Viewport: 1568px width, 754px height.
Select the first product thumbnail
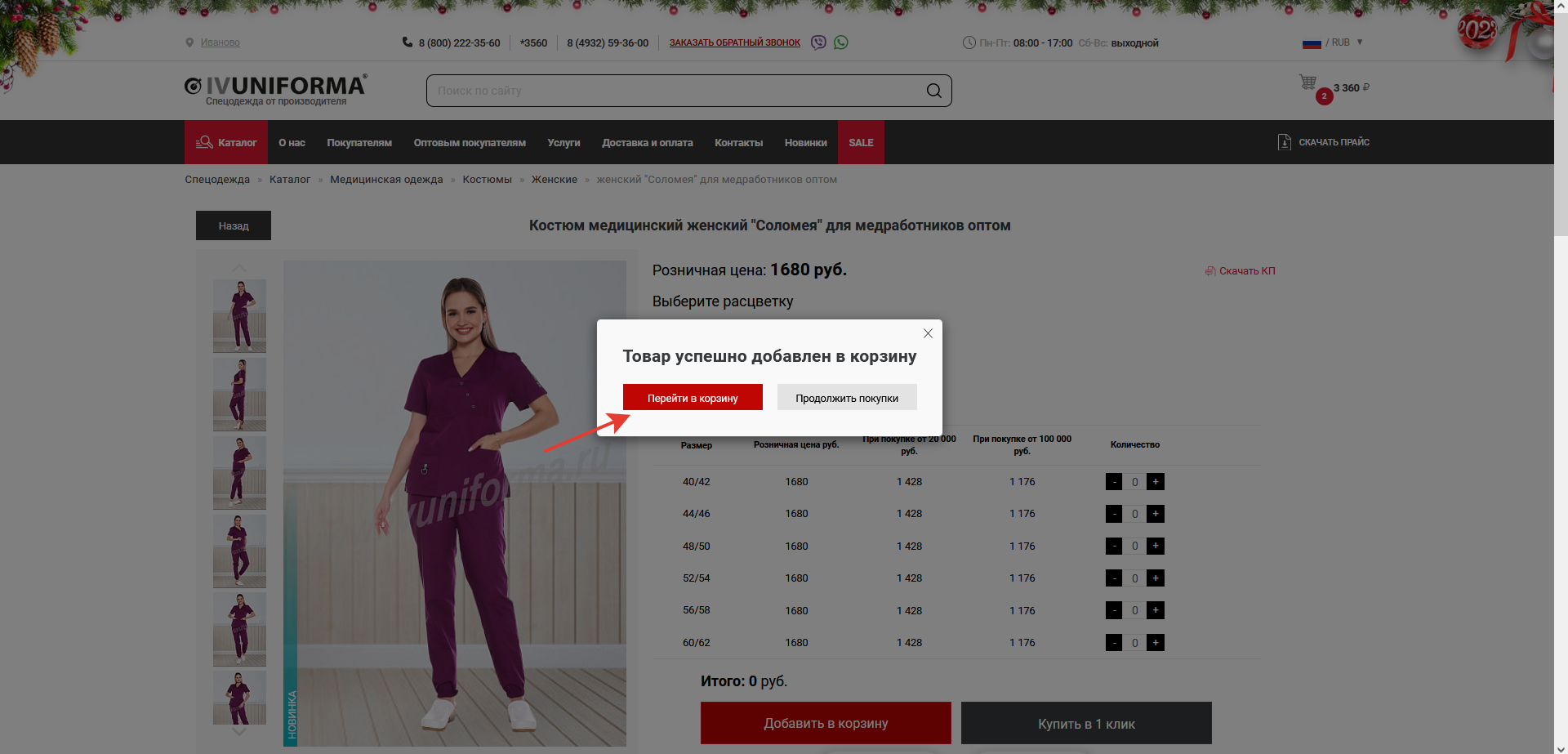(x=239, y=315)
